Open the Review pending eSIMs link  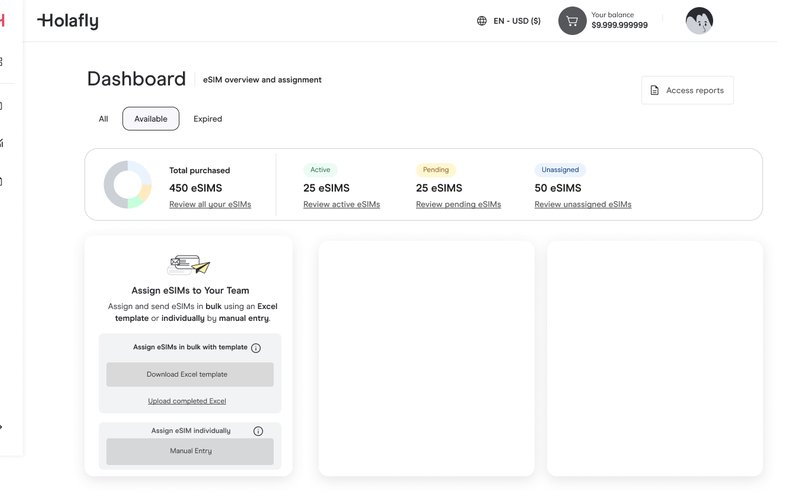(x=458, y=204)
